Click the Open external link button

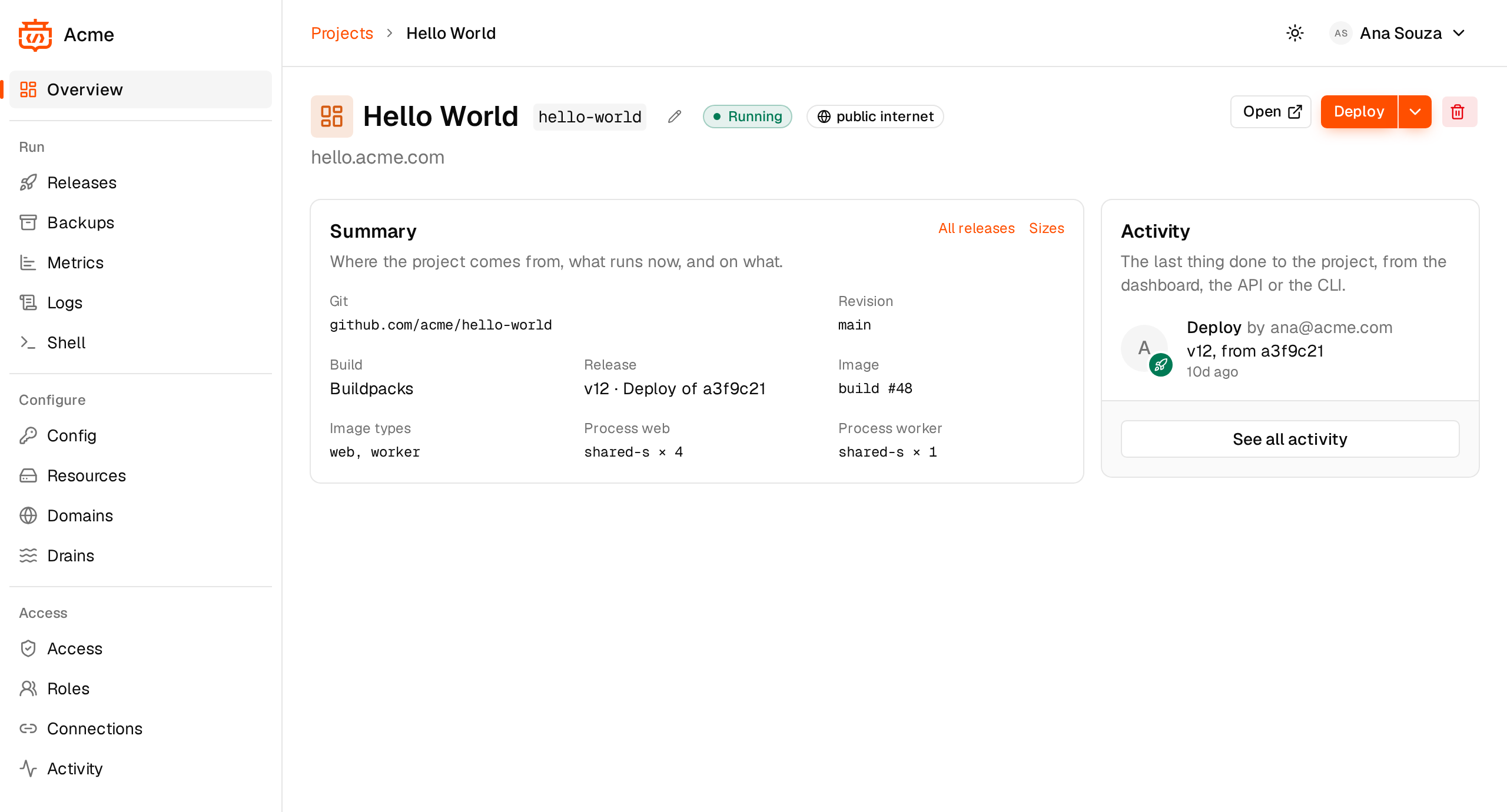click(1271, 112)
